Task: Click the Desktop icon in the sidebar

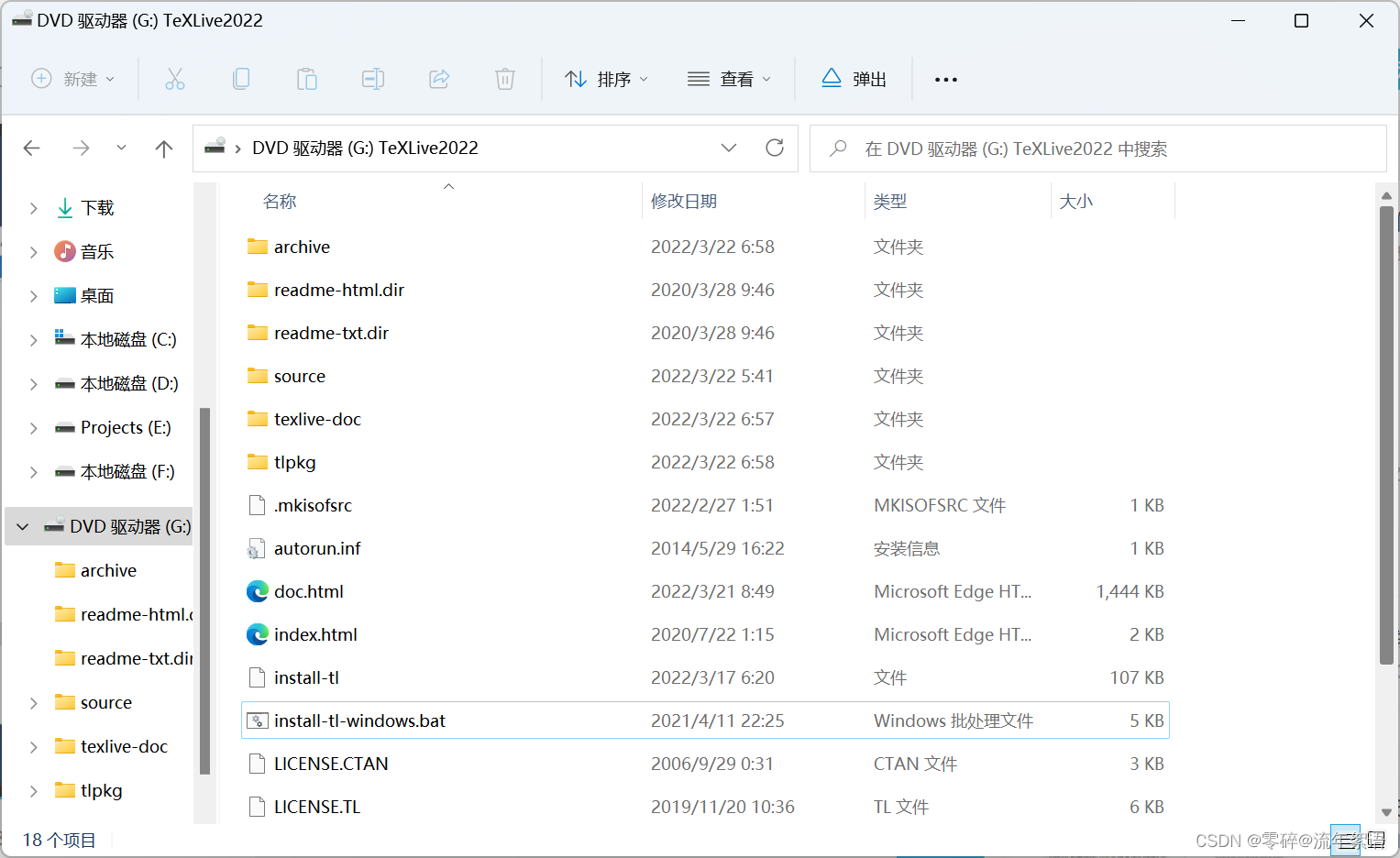Action: click(65, 295)
